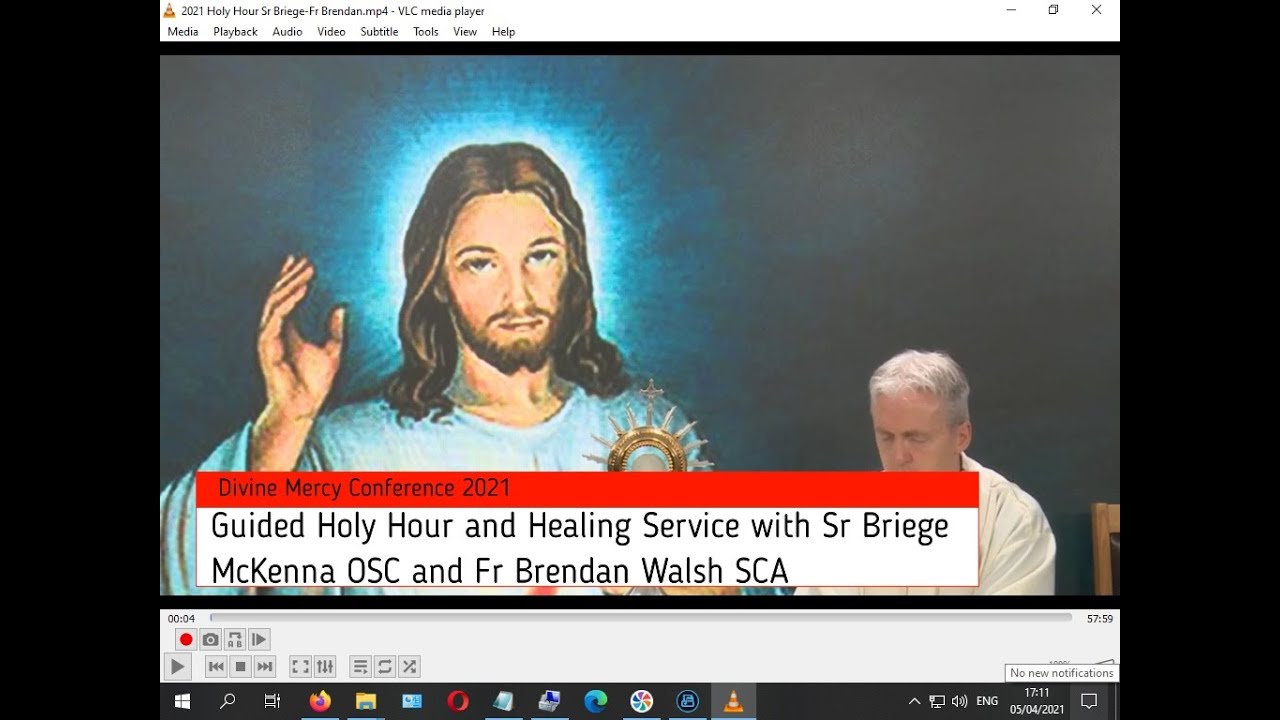Open network status tray icon
1280x720 pixels.
pyautogui.click(x=937, y=702)
